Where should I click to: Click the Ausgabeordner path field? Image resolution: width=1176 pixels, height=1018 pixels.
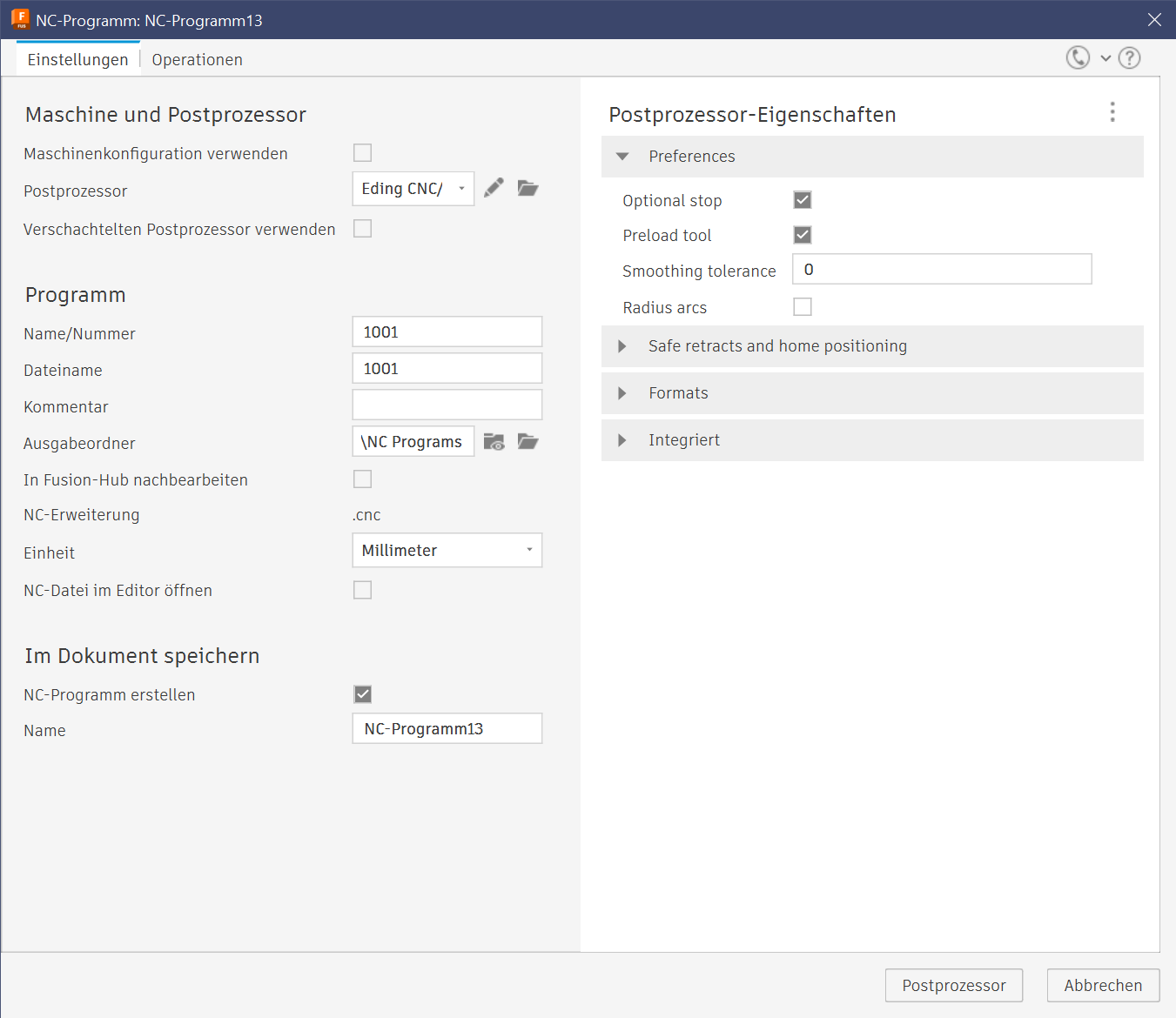pyautogui.click(x=413, y=441)
